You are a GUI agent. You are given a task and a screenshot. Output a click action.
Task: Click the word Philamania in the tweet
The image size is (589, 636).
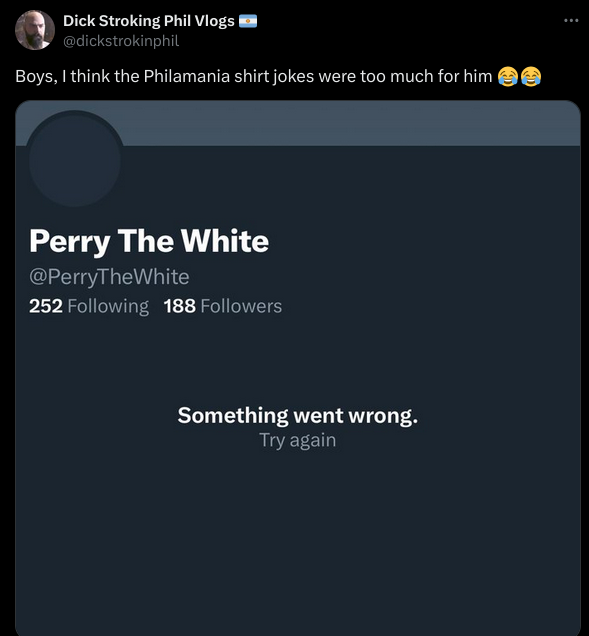[187, 76]
